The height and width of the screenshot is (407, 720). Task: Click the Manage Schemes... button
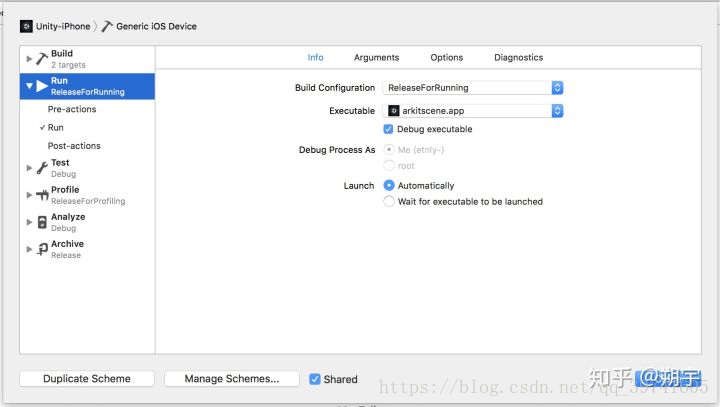[232, 379]
